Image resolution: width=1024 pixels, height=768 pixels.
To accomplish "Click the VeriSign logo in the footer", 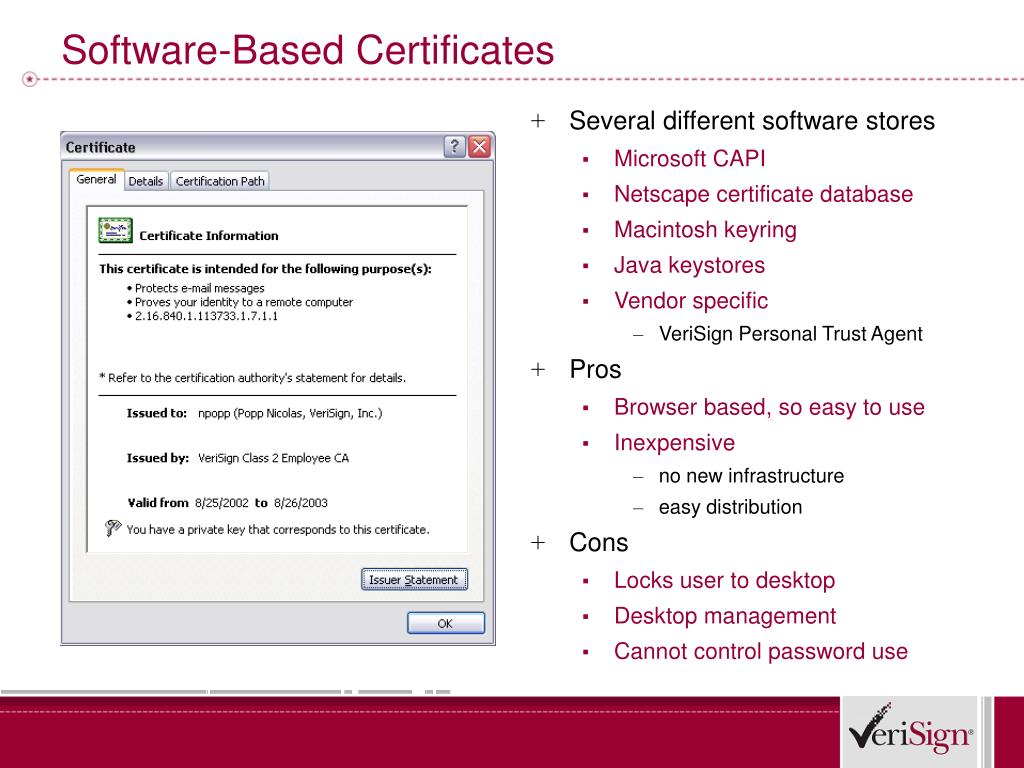I will (x=910, y=733).
